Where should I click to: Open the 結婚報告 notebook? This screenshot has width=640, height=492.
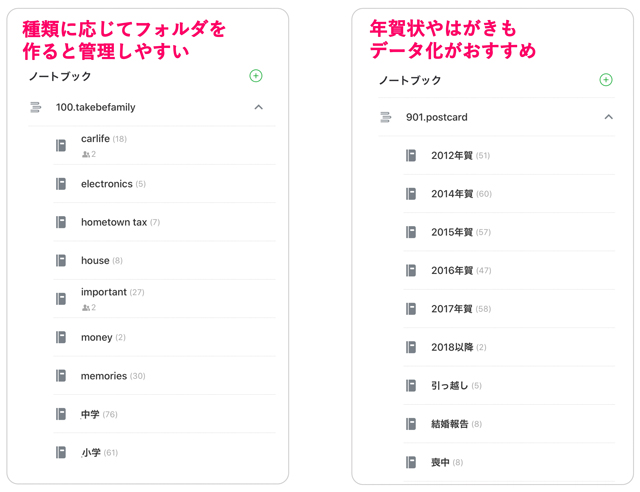pyautogui.click(x=509, y=424)
